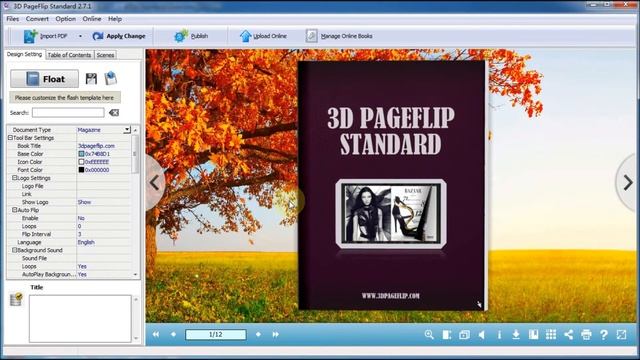The height and width of the screenshot is (360, 640).
Task: Click 'Please customize the flash template here'
Action: [x=64, y=98]
